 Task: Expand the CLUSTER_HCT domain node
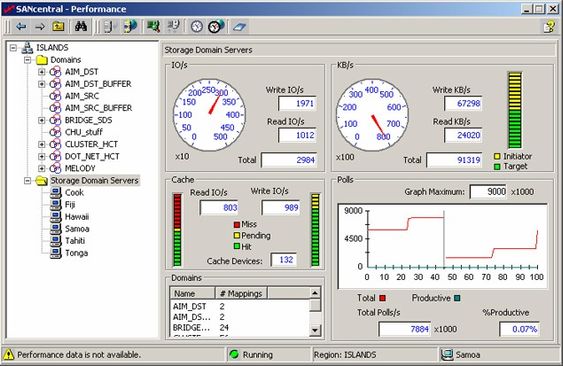click(42, 144)
